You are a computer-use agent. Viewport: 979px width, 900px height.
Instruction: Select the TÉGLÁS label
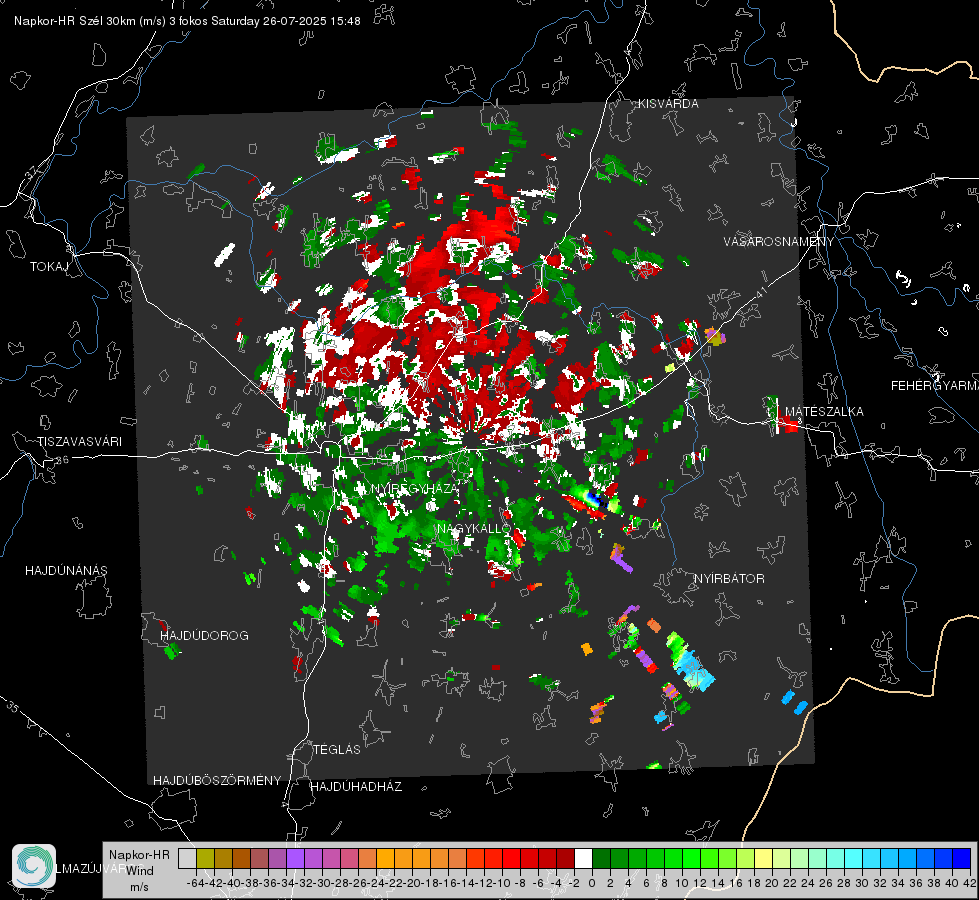[337, 749]
